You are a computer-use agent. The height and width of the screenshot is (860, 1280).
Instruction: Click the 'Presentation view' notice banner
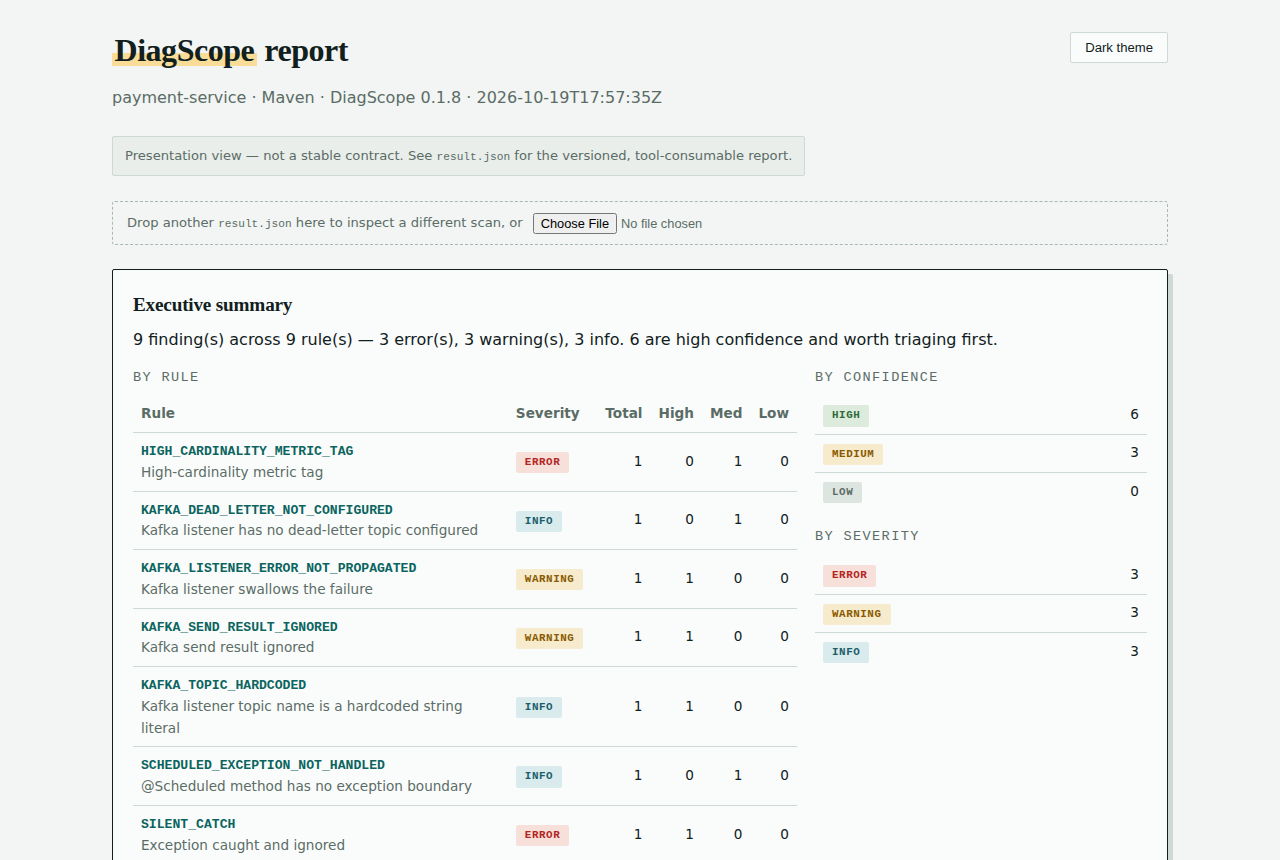click(x=458, y=156)
